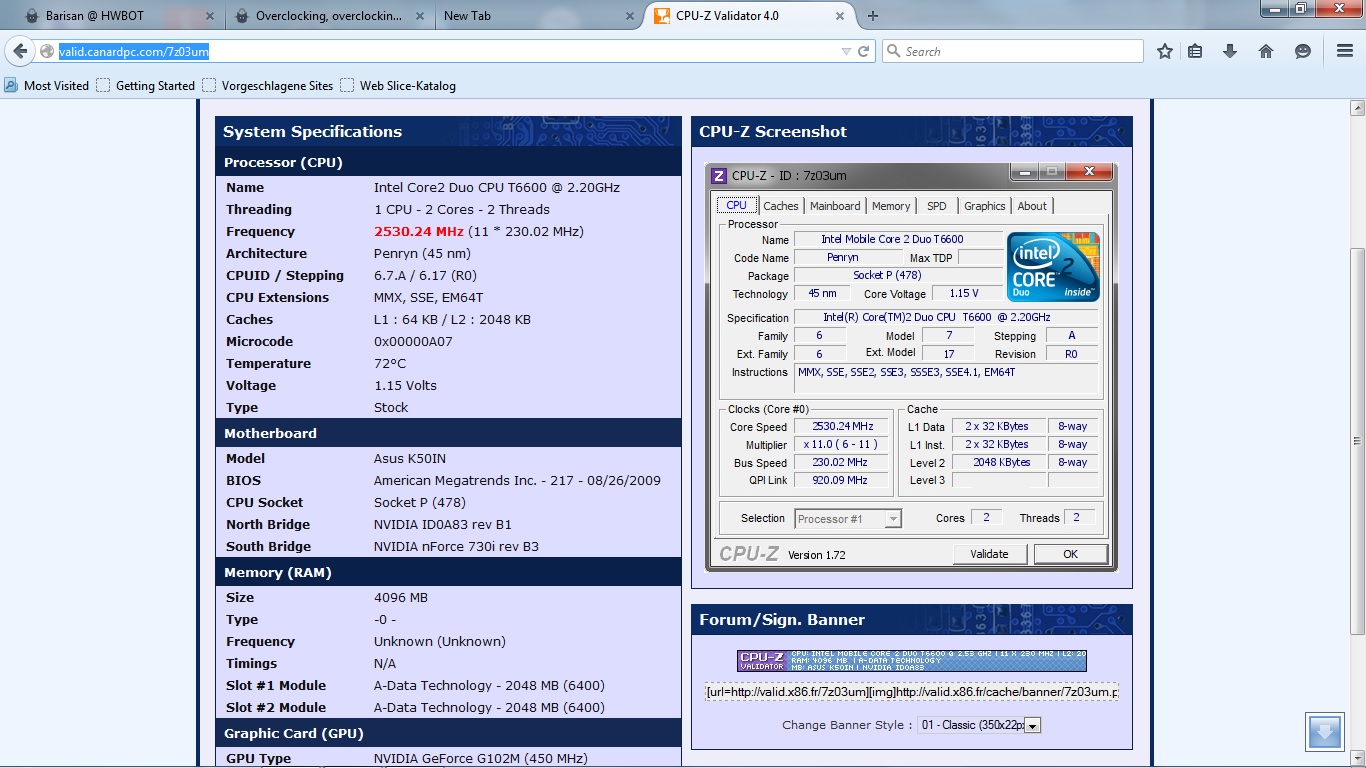Viewport: 1366px width, 768px height.
Task: Open the Firefox hamburger menu
Action: pos(1345,51)
